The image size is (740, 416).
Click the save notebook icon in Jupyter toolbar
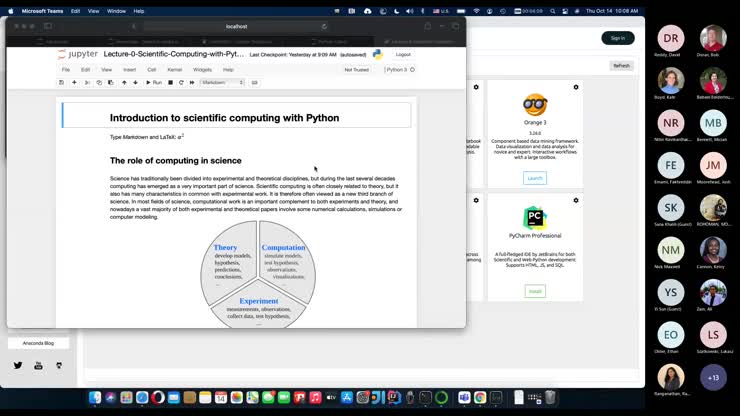62,82
